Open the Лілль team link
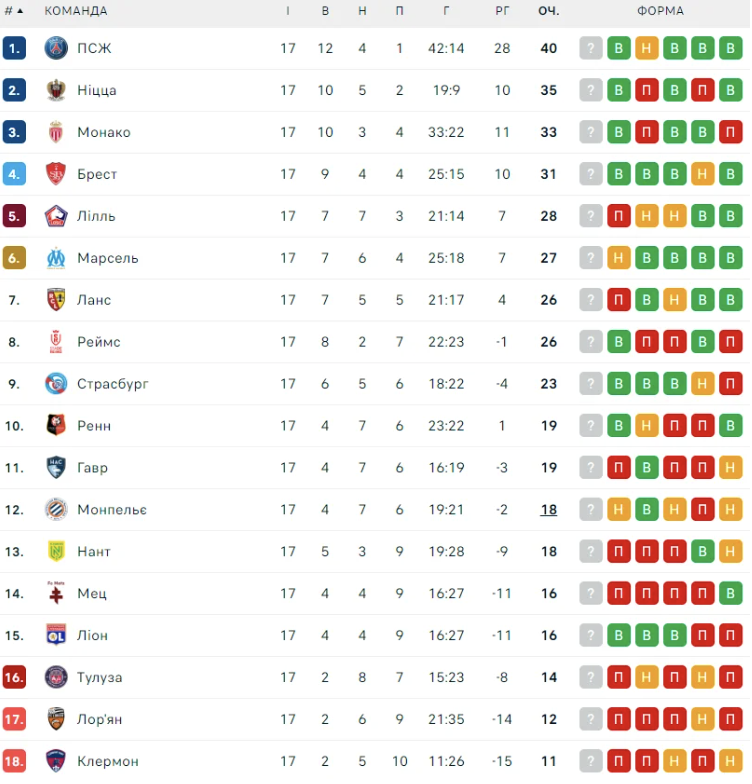This screenshot has height=784, width=752. [x=96, y=216]
